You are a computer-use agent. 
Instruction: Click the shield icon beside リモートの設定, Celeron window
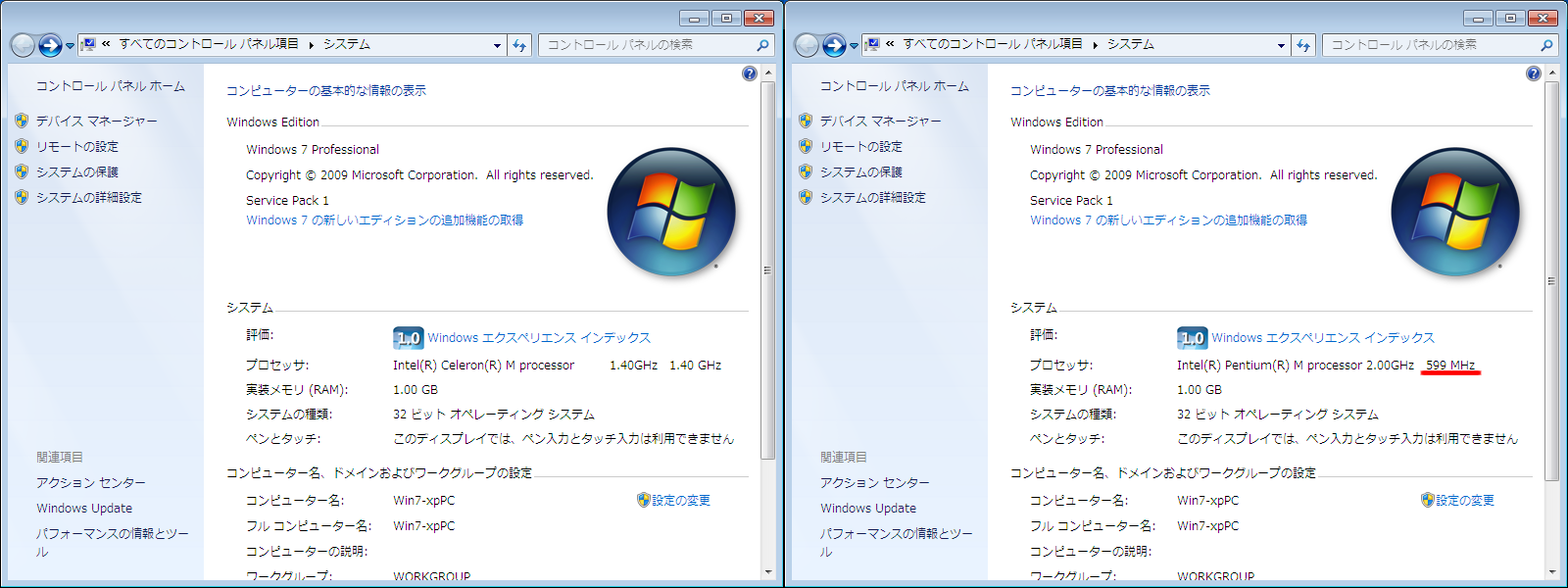click(22, 146)
